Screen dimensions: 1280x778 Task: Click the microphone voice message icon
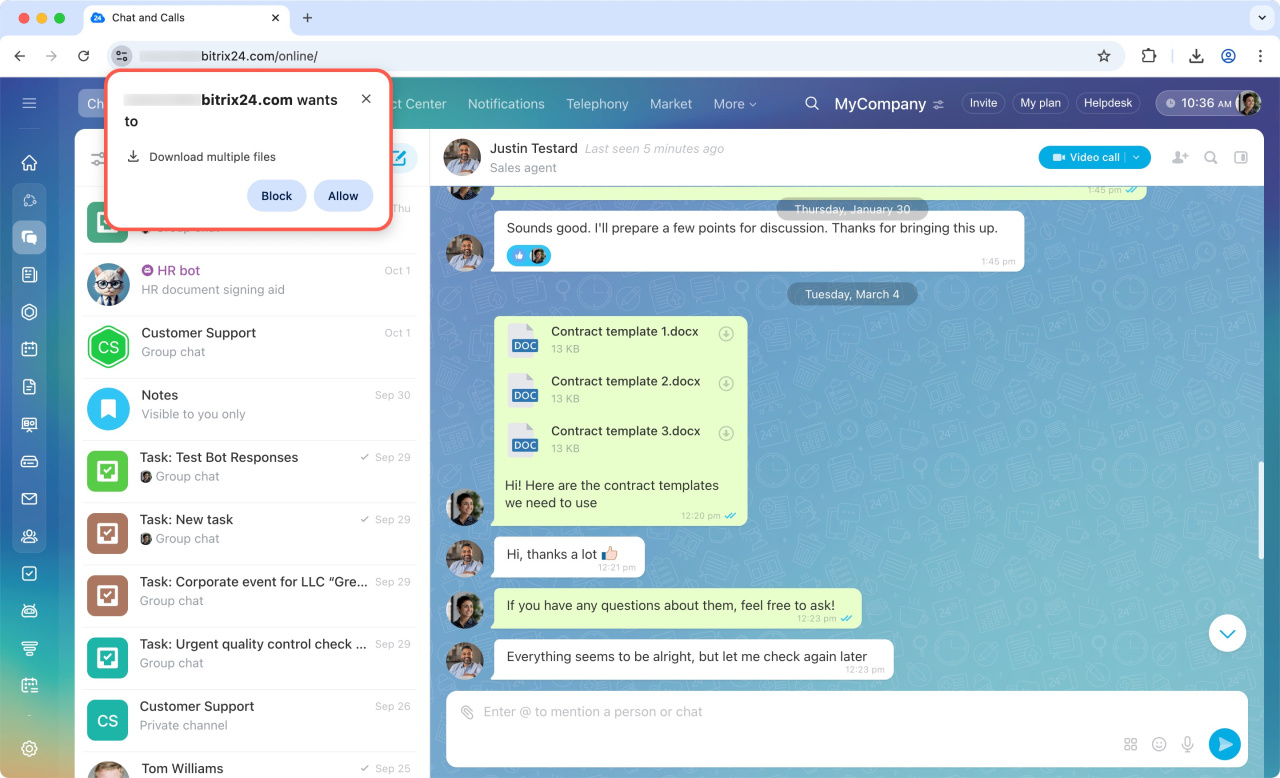tap(1188, 744)
